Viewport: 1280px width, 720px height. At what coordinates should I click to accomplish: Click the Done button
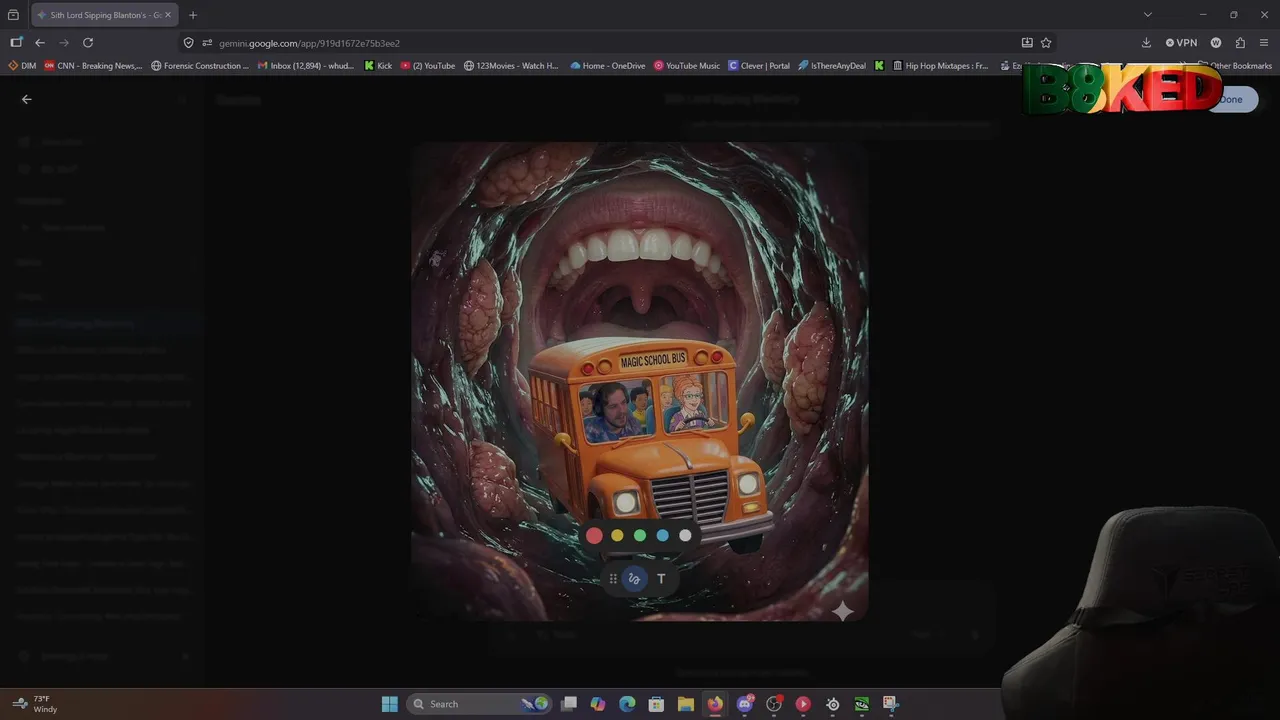coord(1231,99)
